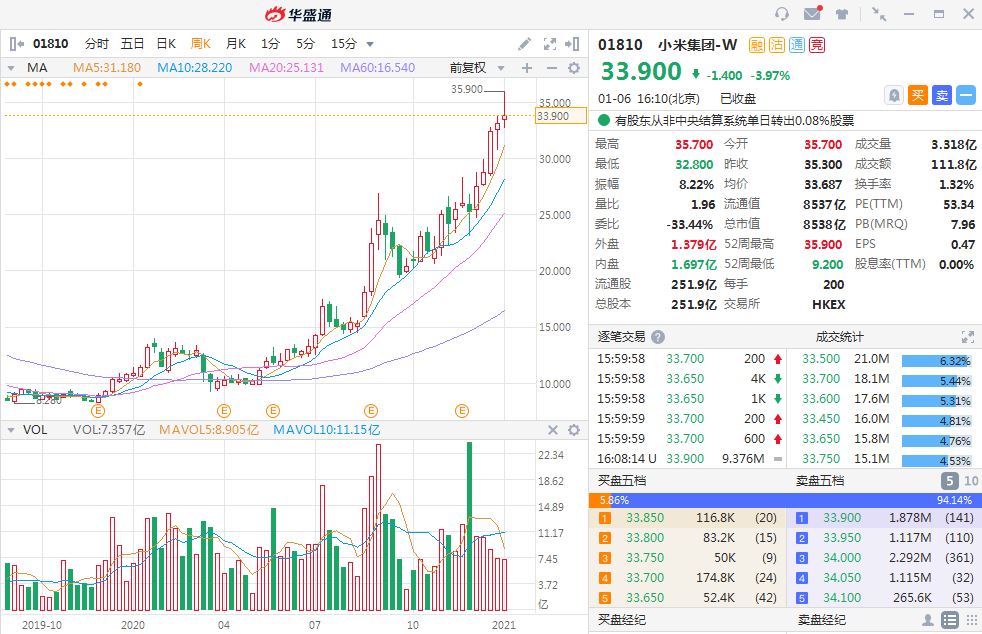982x634 pixels.
Task: Click the shareholder transfer news notice
Action: coord(734,120)
